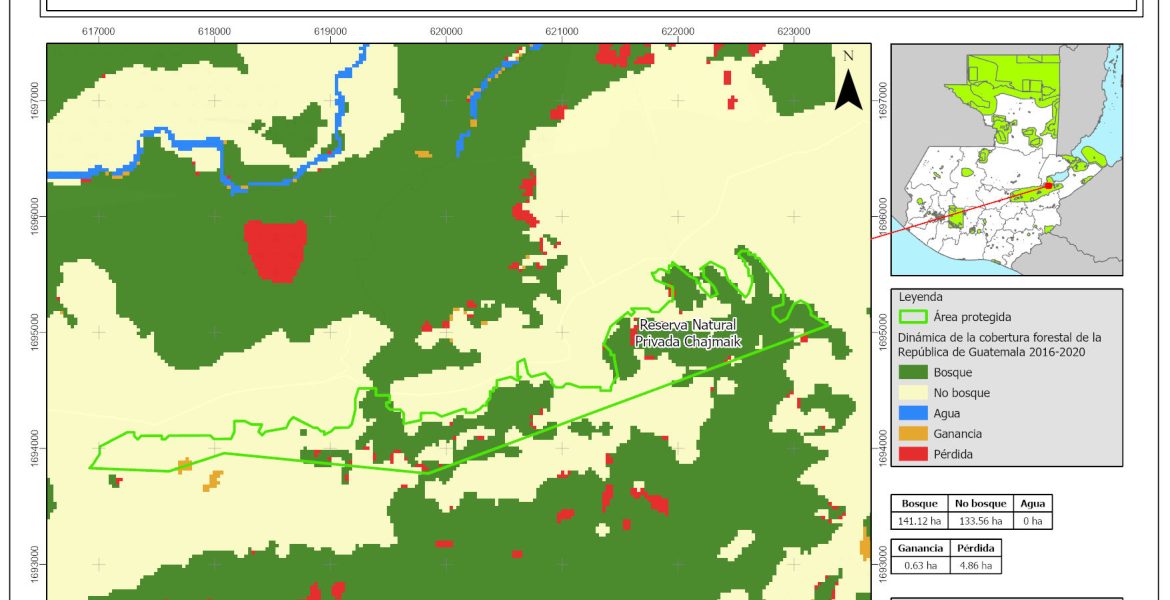Click the Pérdida 4.86 ha value cell
1170x600 pixels.
[x=972, y=565]
